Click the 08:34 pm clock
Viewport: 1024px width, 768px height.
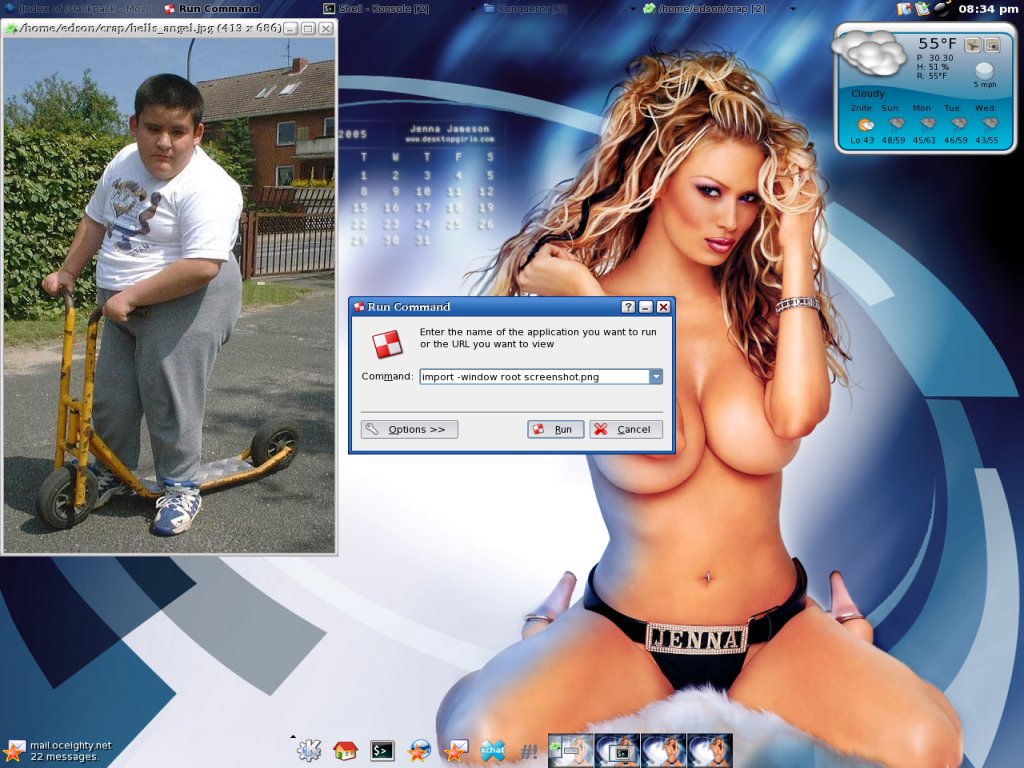988,8
